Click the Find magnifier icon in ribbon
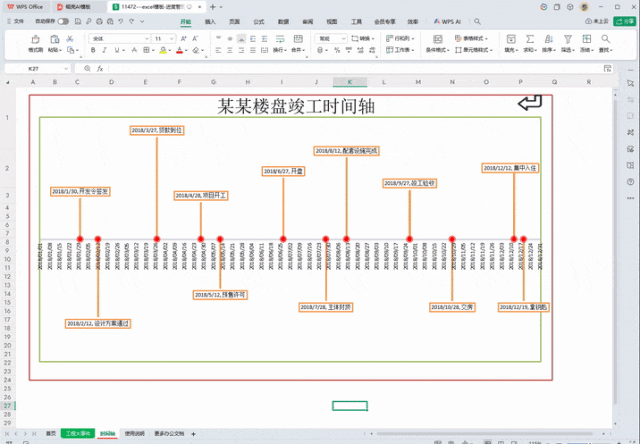 [605, 39]
